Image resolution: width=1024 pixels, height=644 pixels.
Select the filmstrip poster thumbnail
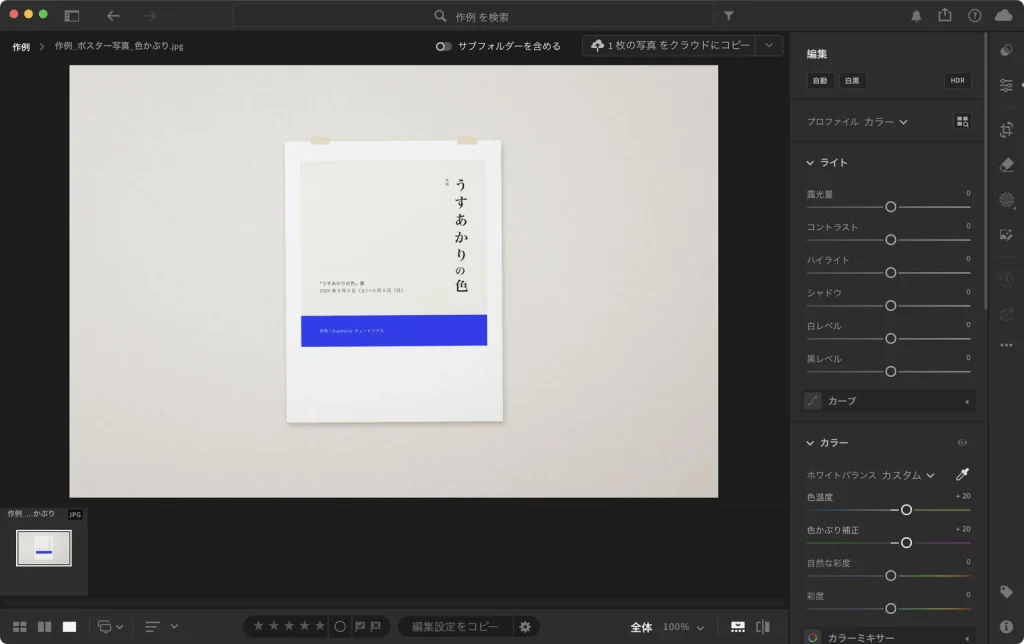point(44,548)
